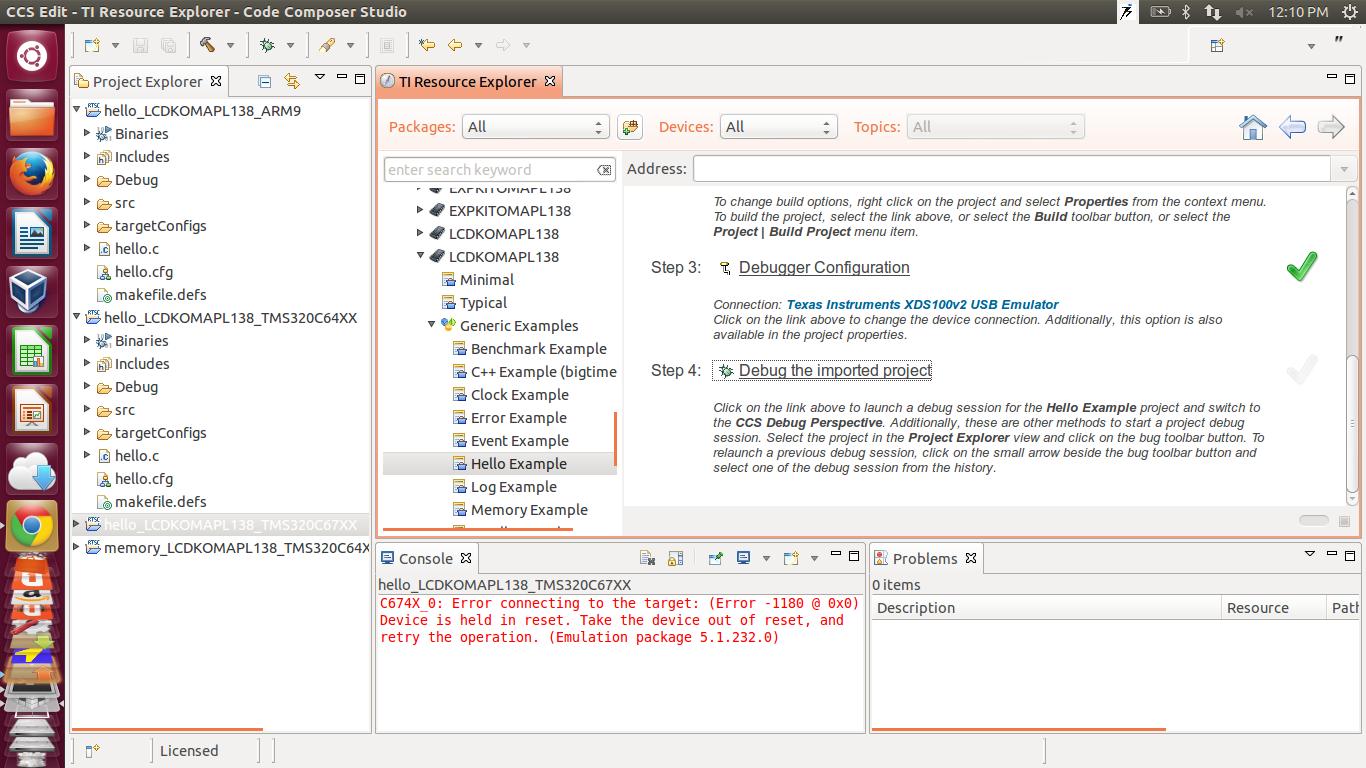The height and width of the screenshot is (768, 1366).
Task: Select hello.cfg under the ARM9 project
Action: (144, 272)
